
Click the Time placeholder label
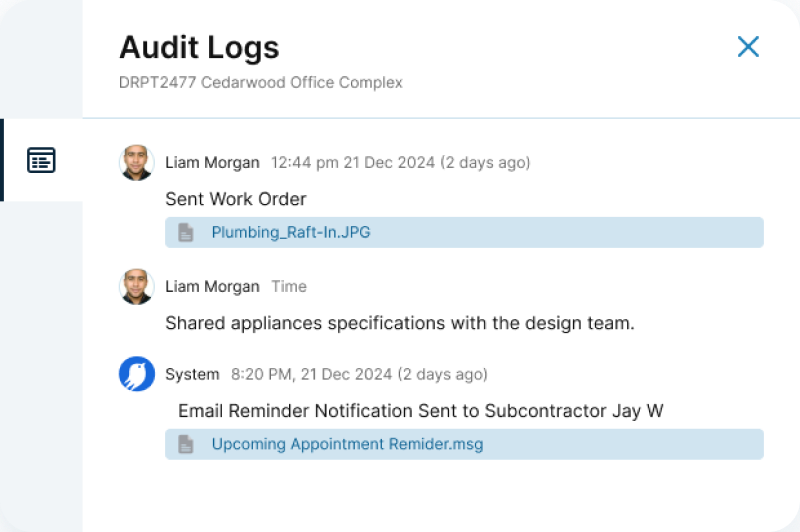pos(289,286)
